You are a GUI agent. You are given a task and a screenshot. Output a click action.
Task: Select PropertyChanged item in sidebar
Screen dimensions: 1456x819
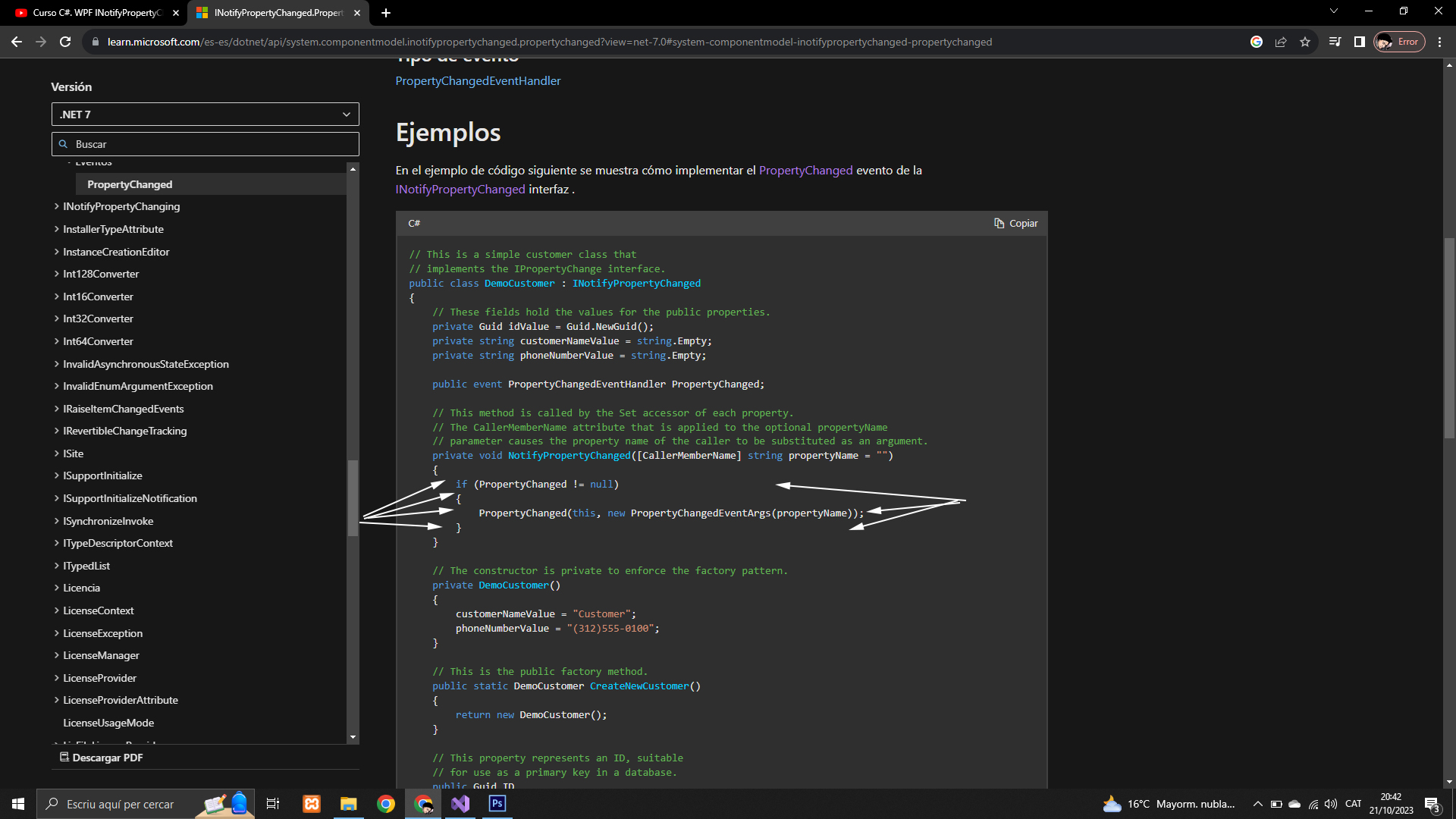coord(130,184)
